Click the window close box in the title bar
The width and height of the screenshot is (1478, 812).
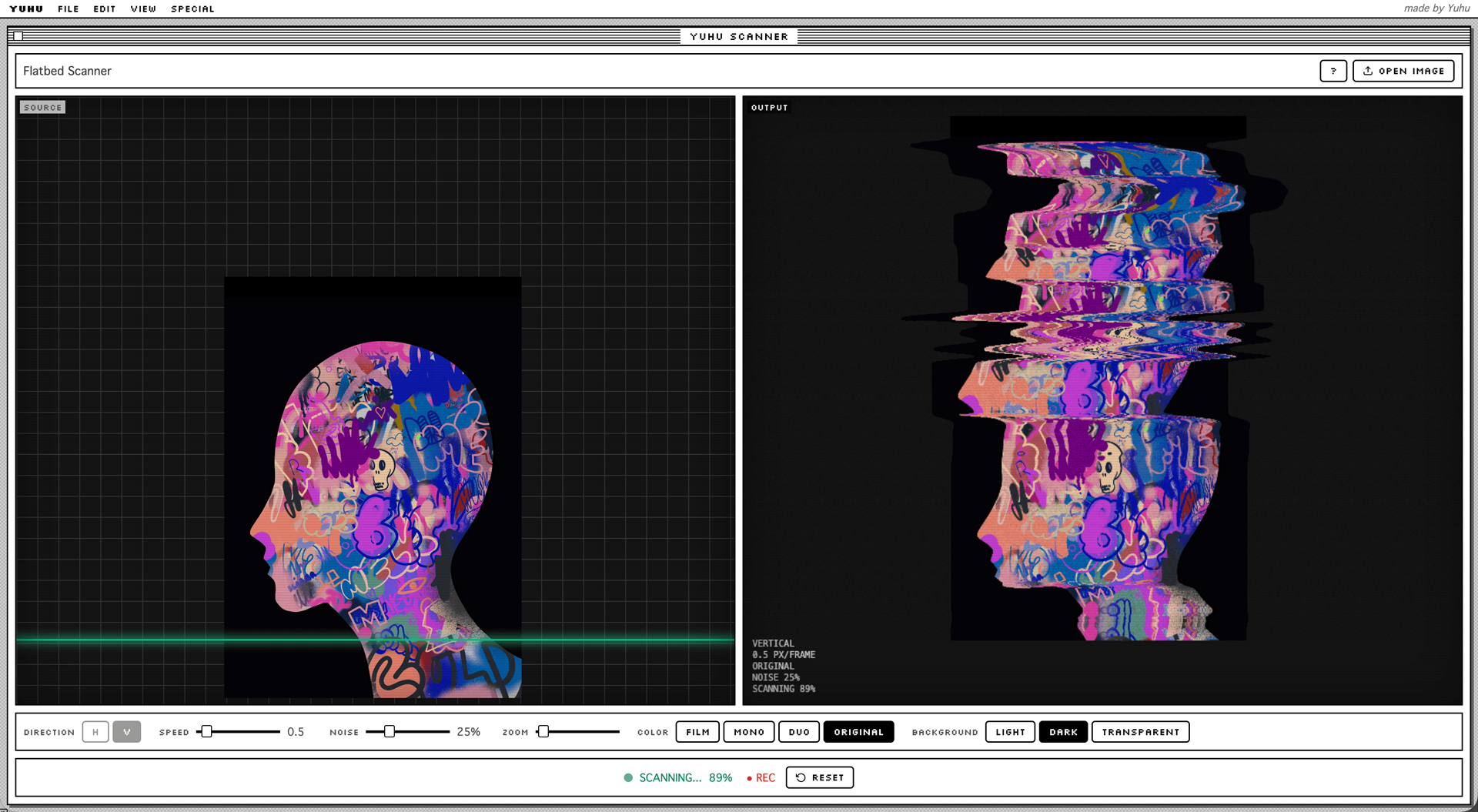[x=18, y=36]
